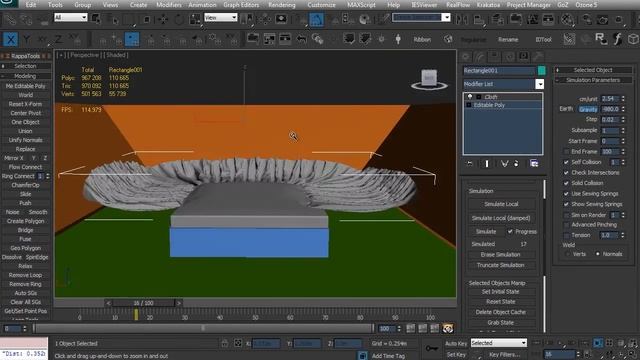The image size is (640, 360).
Task: Click the ViewCube in the viewport
Action: pos(429,79)
